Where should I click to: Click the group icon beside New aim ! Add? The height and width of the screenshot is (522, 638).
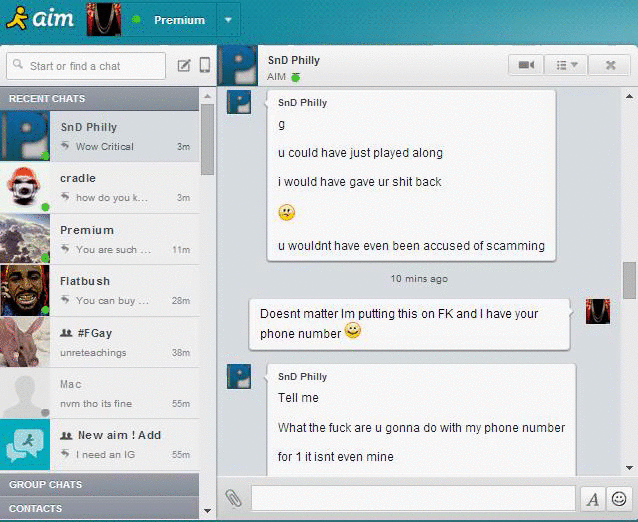[66, 435]
